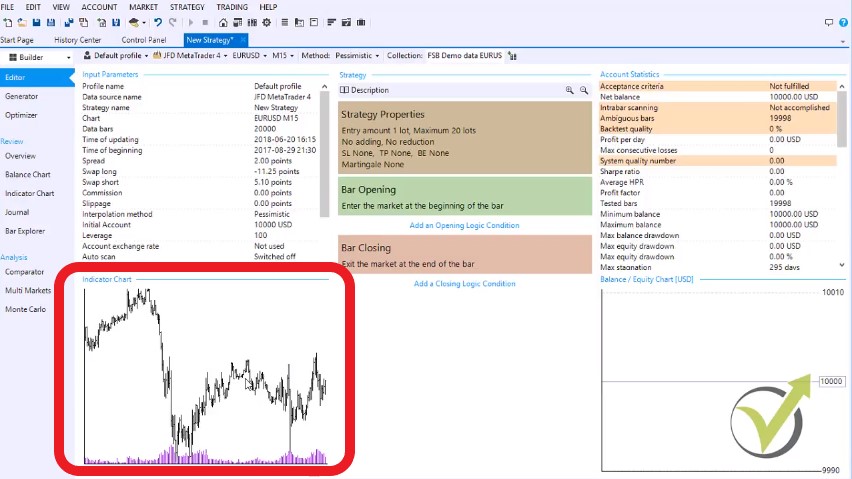Close the New Strategy tab
This screenshot has width=852, height=479.
click(x=241, y=40)
